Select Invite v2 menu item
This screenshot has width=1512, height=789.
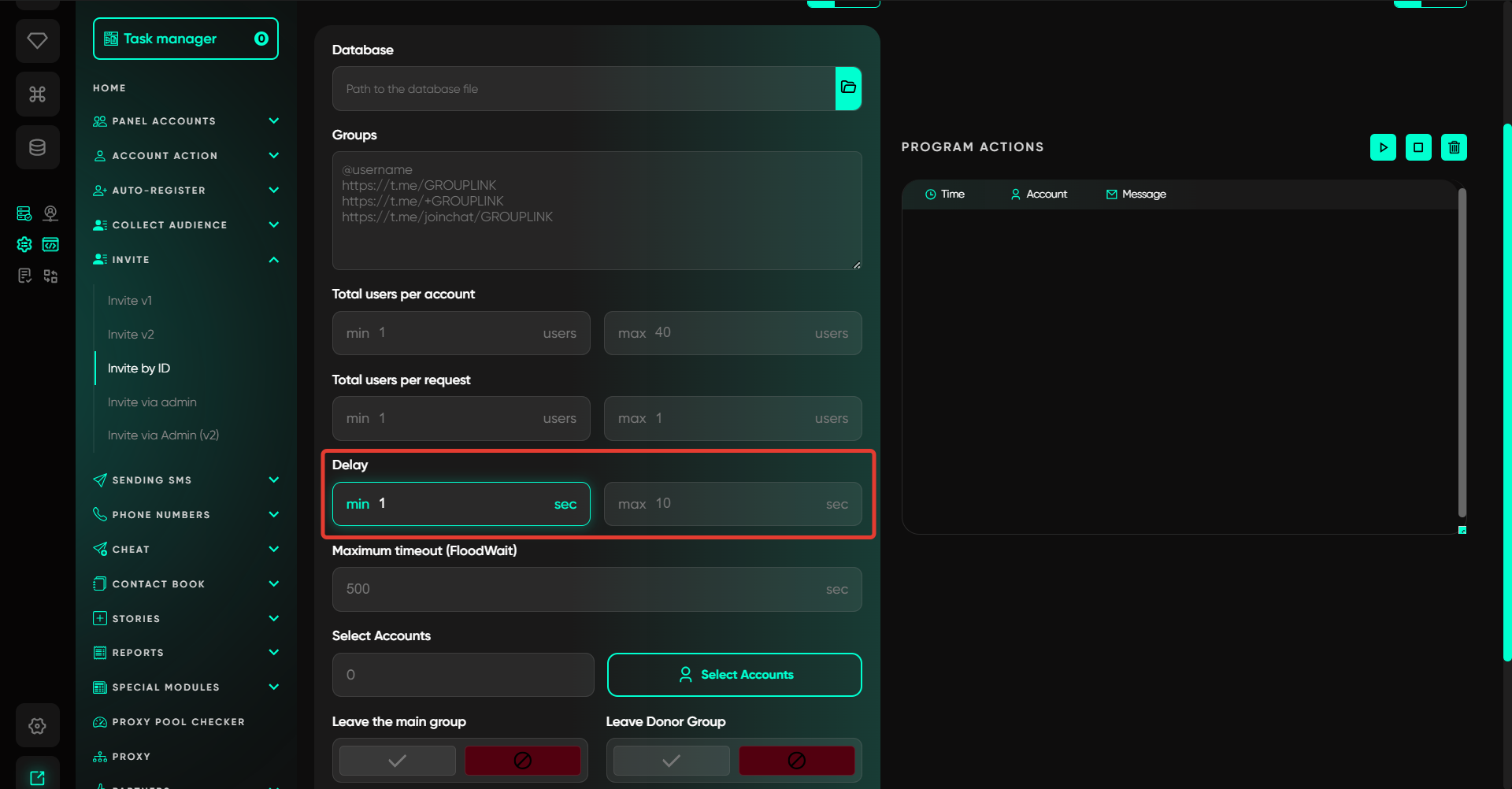[x=131, y=335]
